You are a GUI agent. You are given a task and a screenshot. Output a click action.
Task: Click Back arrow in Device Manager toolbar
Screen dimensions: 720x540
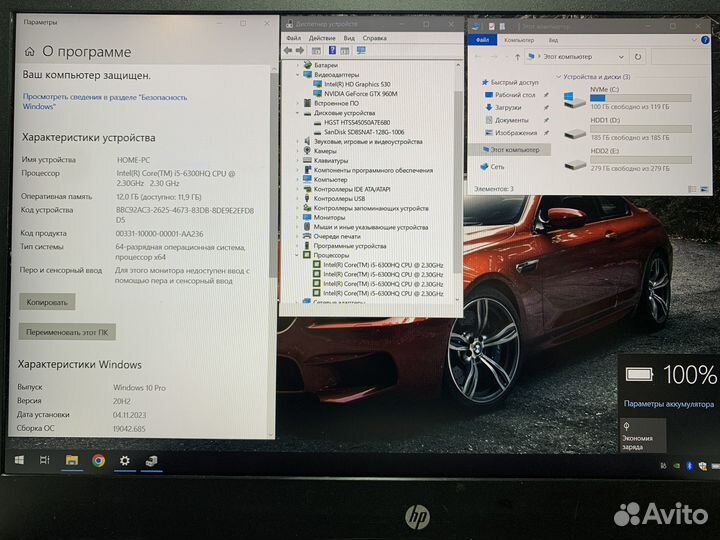[288, 51]
